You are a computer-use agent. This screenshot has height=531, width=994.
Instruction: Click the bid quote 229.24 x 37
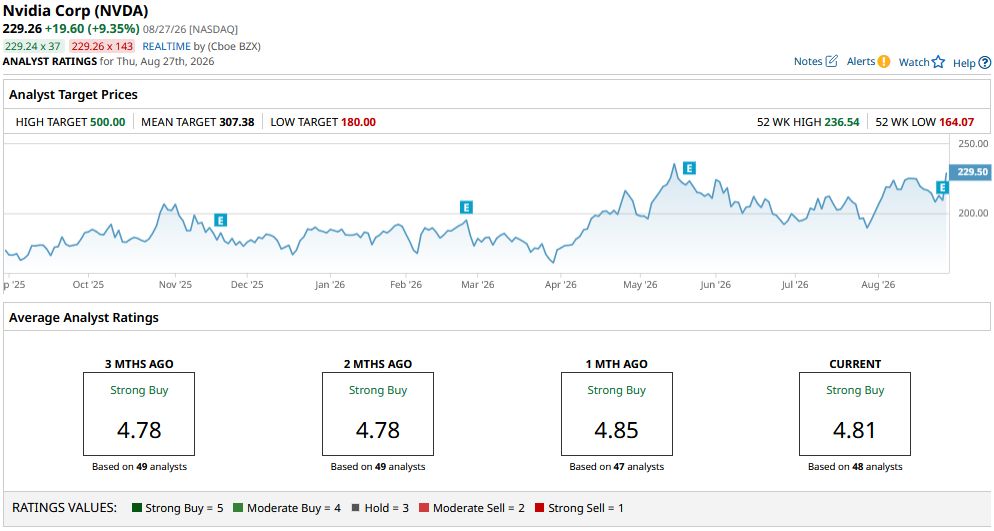[x=33, y=46]
